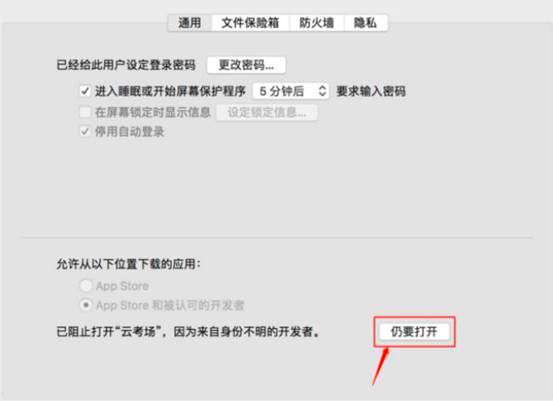Toggle the 停用自动登录 checkbox
Viewport: 553px width, 401px height.
coord(85,132)
